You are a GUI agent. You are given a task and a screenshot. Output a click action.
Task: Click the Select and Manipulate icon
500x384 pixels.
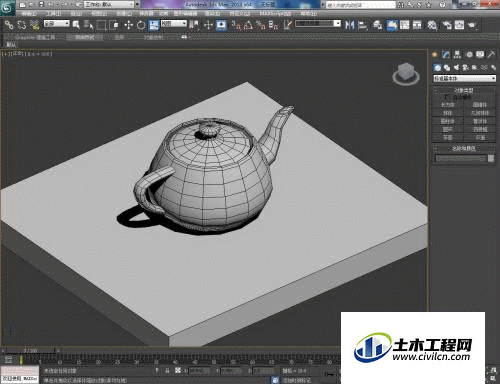[x=208, y=25]
